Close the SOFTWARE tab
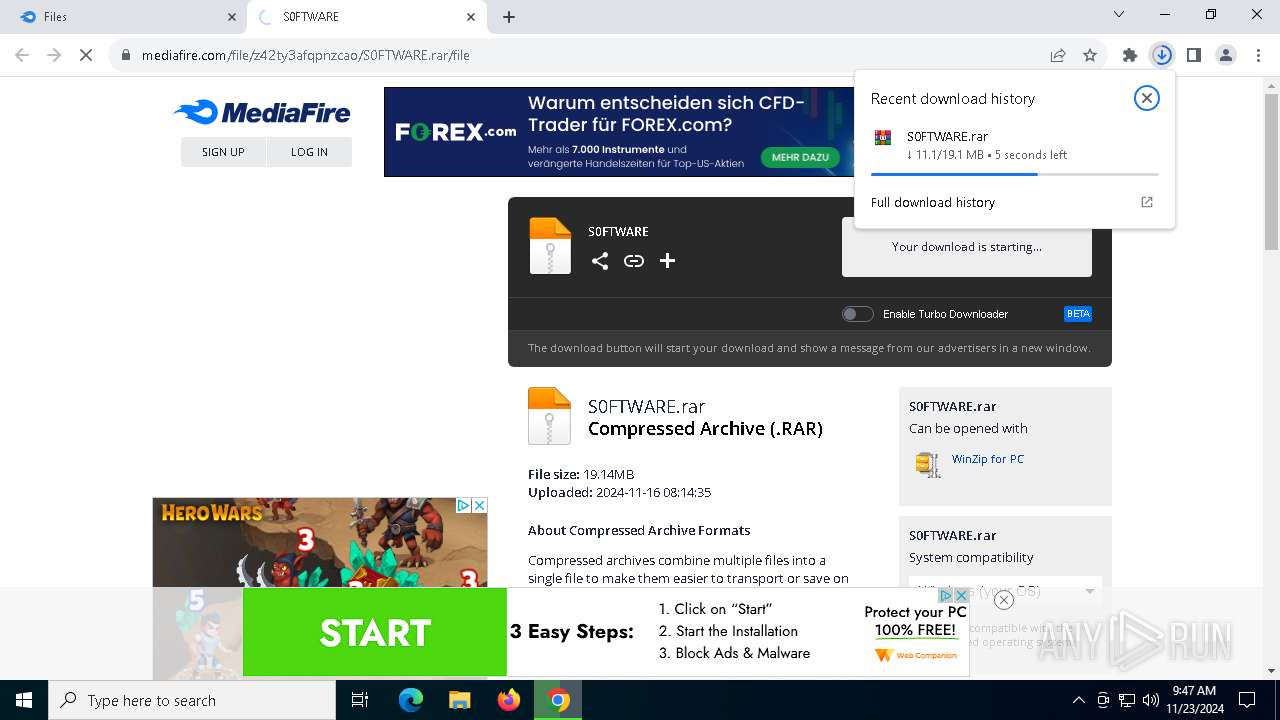Viewport: 1280px width, 720px height. (471, 17)
